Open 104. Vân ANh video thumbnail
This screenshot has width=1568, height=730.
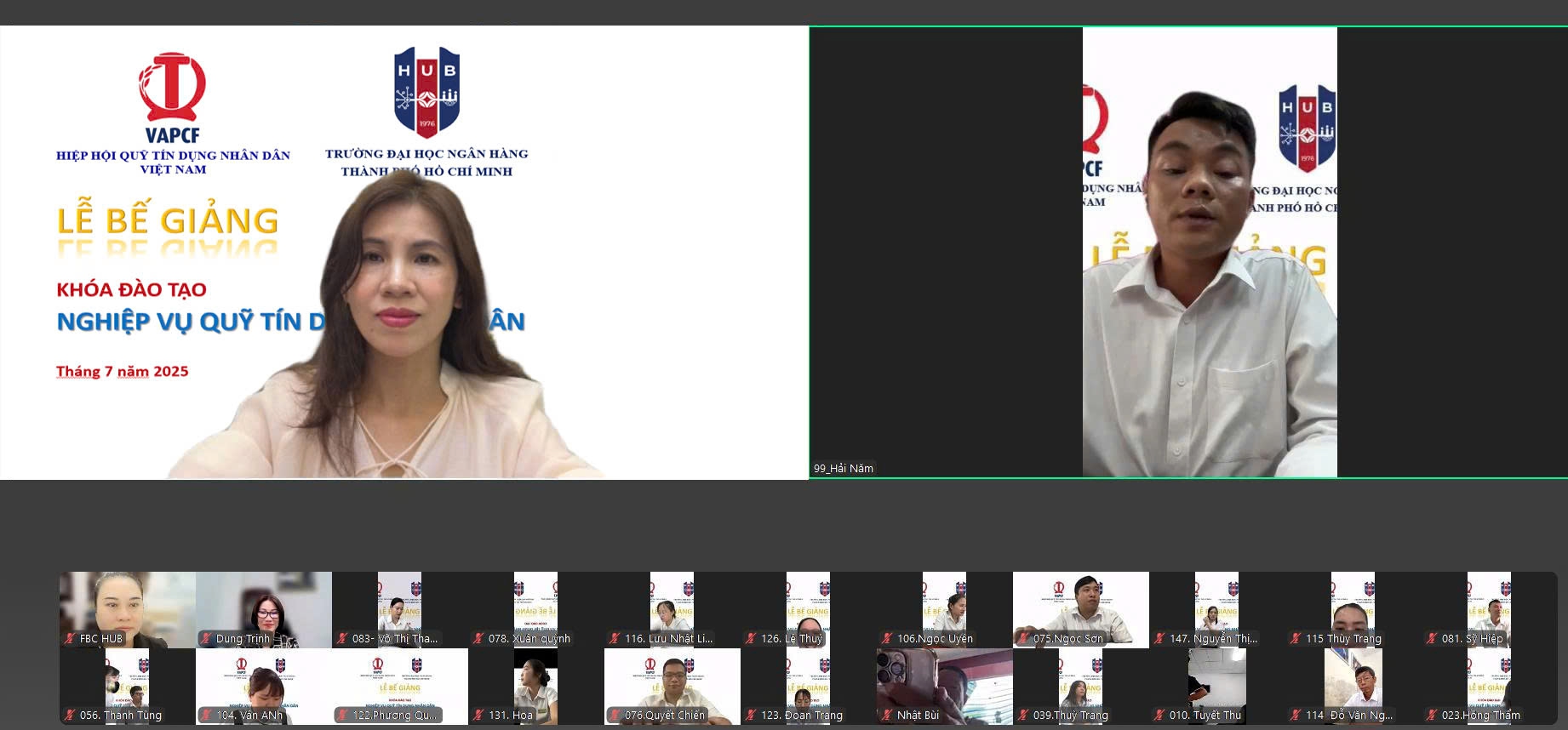[264, 687]
